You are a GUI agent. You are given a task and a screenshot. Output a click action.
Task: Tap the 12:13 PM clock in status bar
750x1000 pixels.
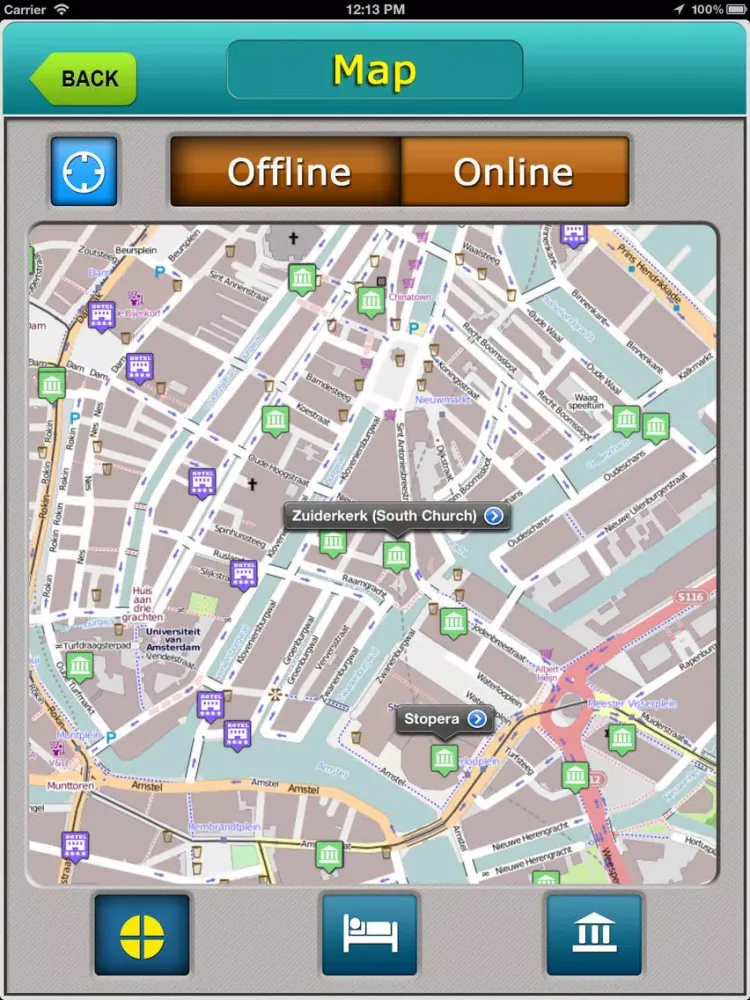point(375,10)
